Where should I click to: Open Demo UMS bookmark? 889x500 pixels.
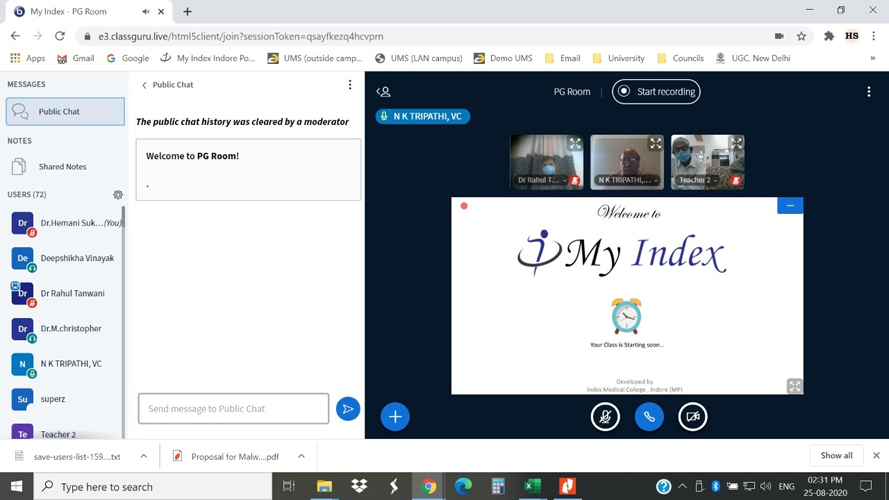click(x=503, y=58)
